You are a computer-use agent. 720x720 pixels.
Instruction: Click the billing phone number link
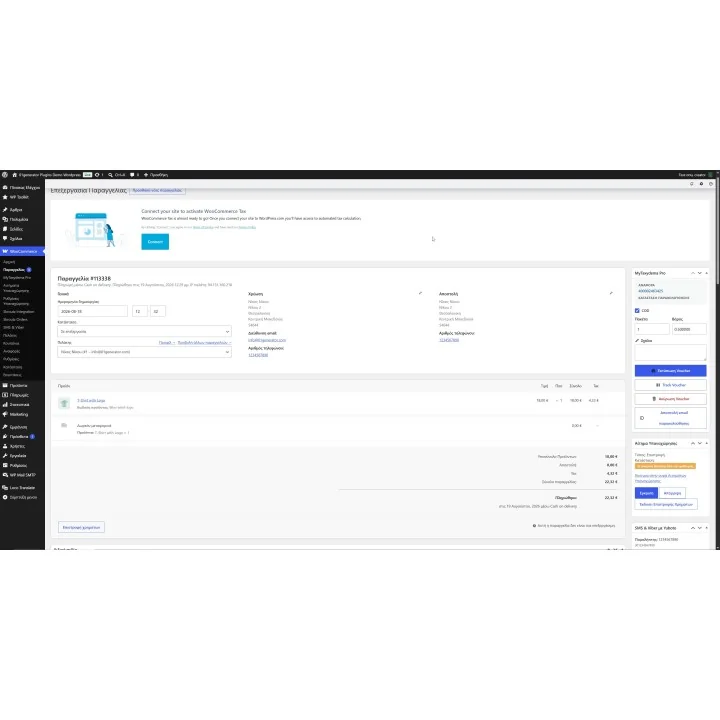(258, 355)
